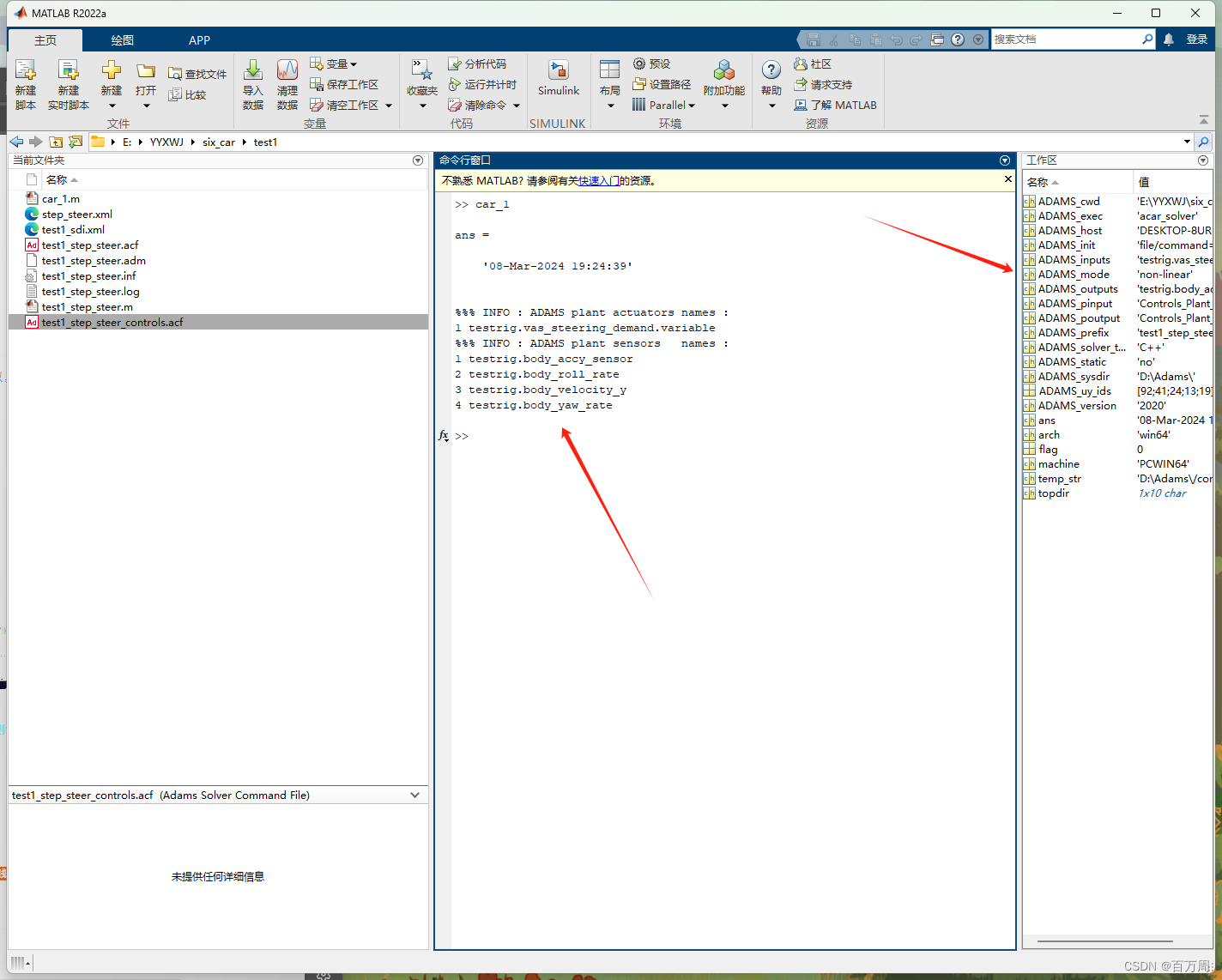Open the Favorites (收藏夹) icon
Image resolution: width=1222 pixels, height=980 pixels.
[421, 71]
